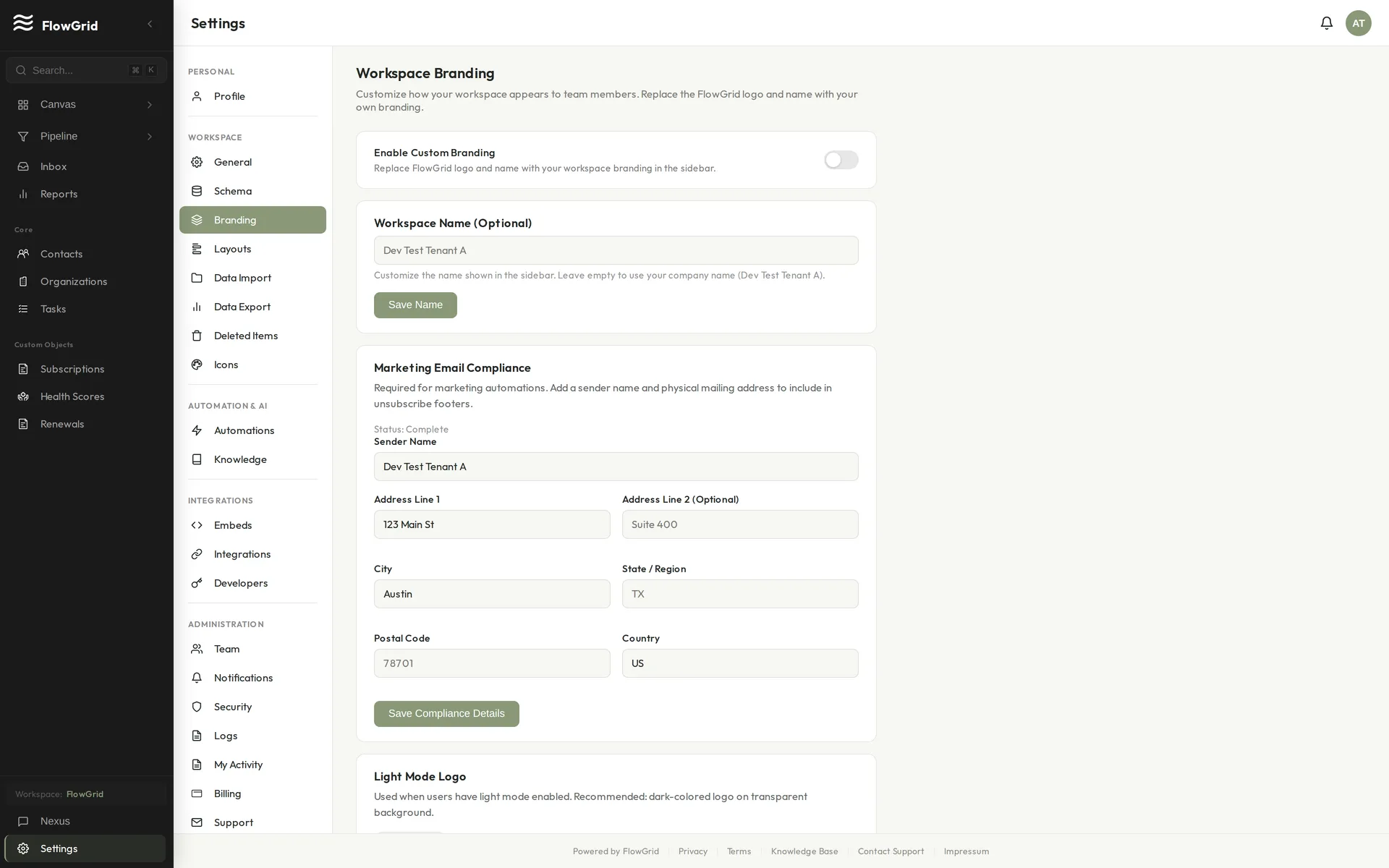Click the Inbox tray icon
The image size is (1389, 868).
[23, 166]
